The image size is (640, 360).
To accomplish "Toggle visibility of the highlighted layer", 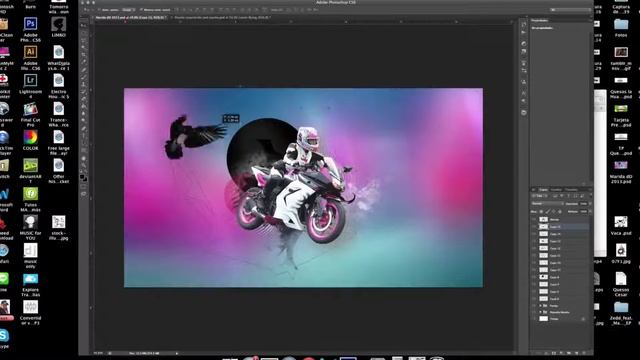I will click(534, 227).
